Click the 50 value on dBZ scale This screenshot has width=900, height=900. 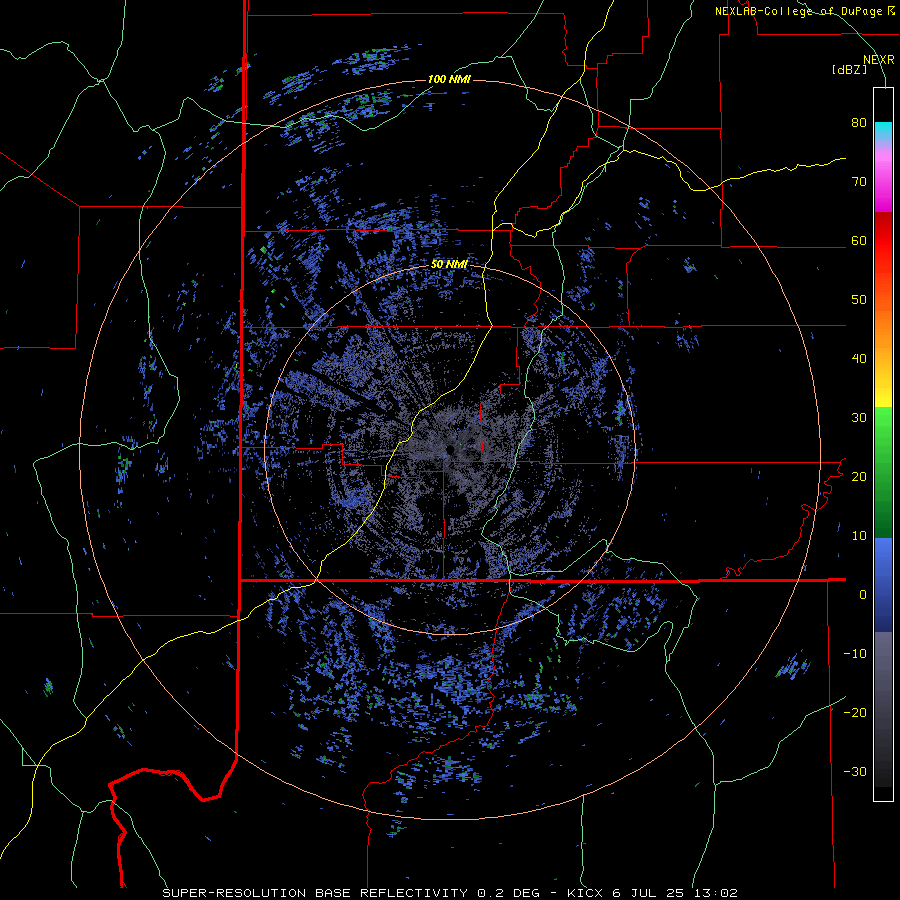(x=859, y=300)
